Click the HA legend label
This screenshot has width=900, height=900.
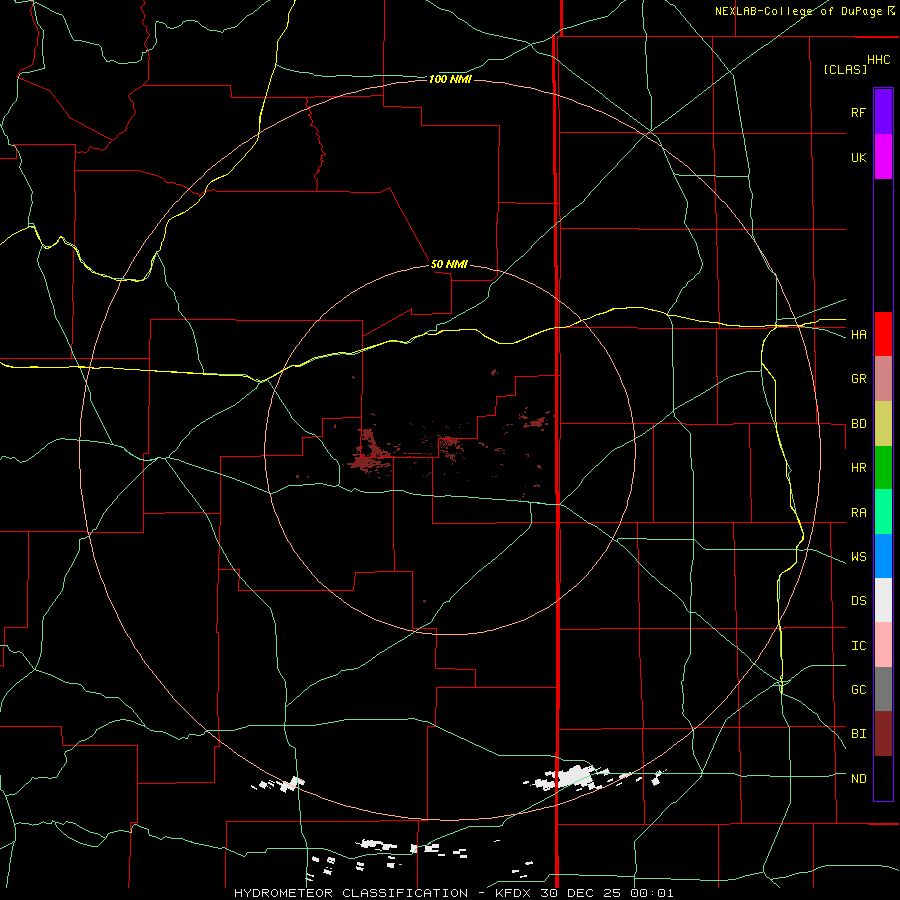click(858, 334)
